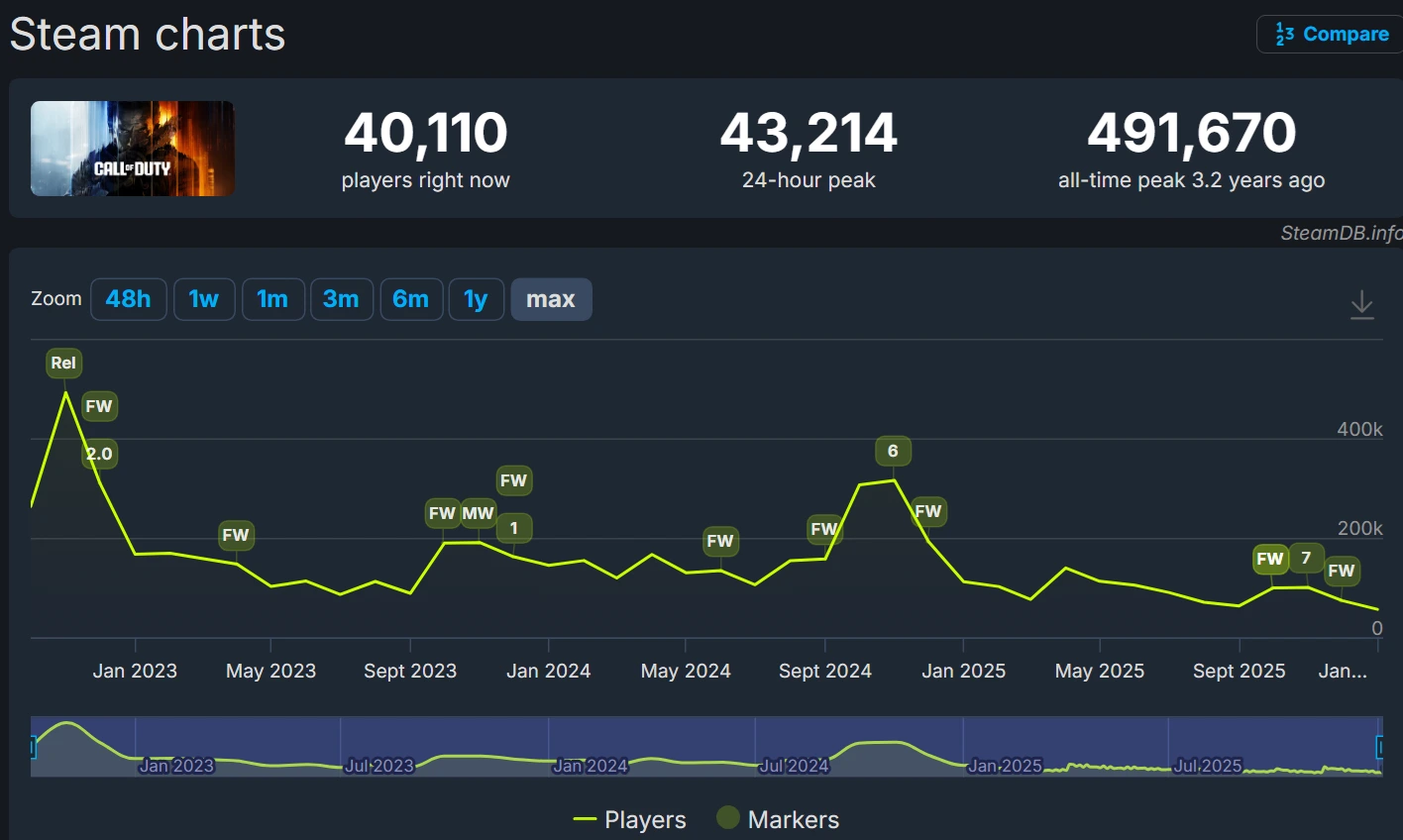Select the 48h zoom range

(x=128, y=299)
